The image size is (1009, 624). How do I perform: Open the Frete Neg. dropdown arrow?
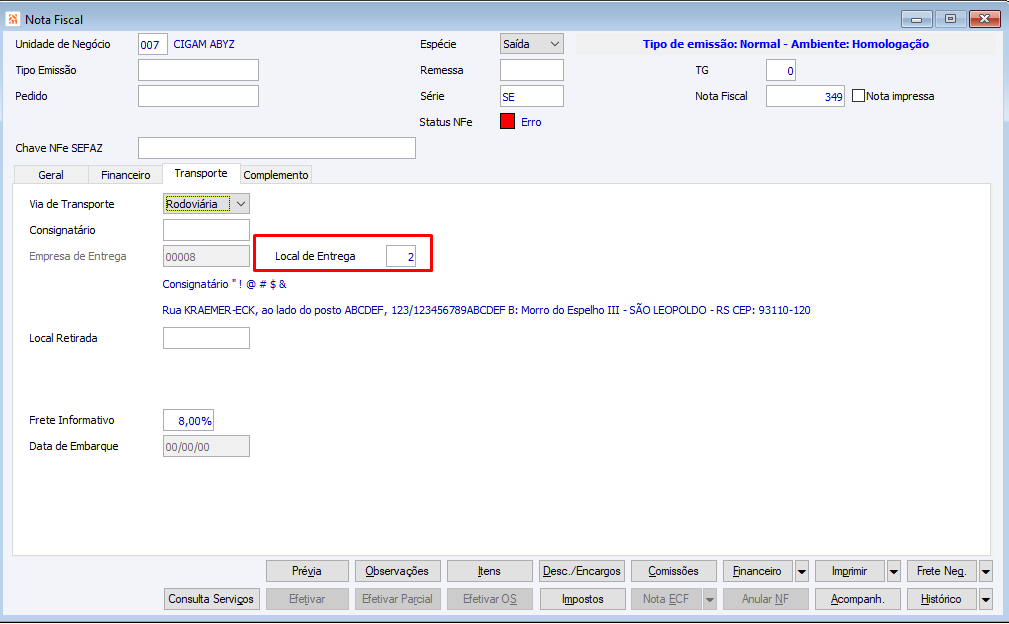click(x=986, y=571)
